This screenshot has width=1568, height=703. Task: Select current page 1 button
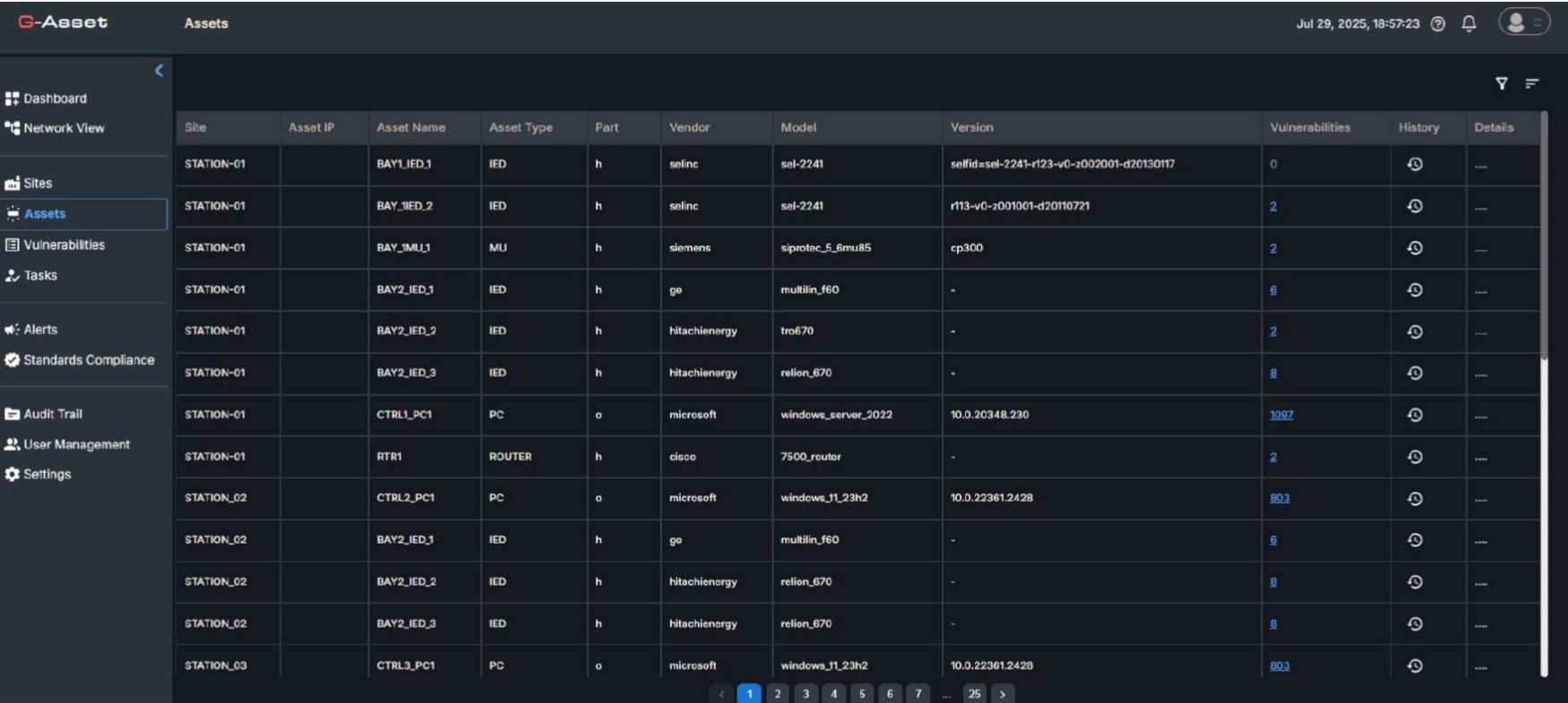(x=749, y=694)
